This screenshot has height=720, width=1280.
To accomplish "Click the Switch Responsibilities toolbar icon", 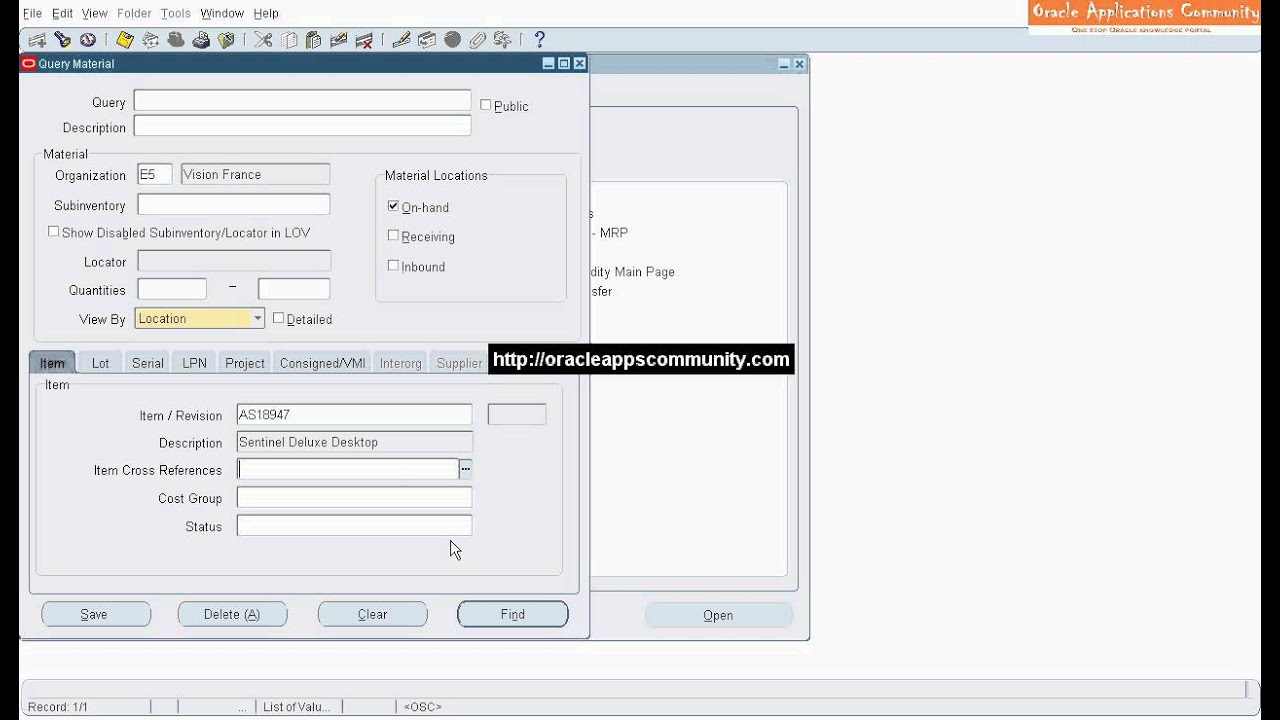I will [x=176, y=40].
